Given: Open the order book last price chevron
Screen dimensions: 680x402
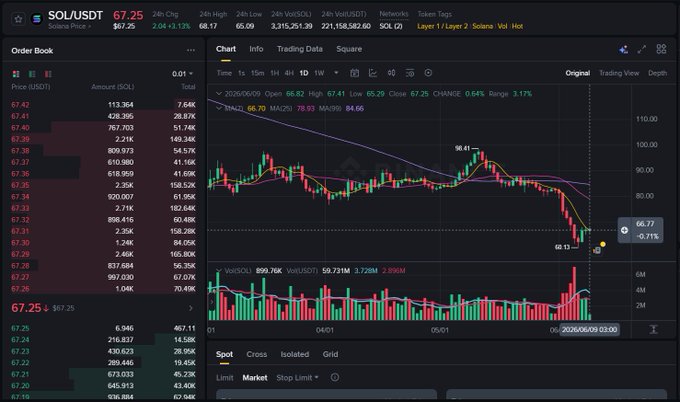Looking at the screenshot, I should tap(191, 308).
